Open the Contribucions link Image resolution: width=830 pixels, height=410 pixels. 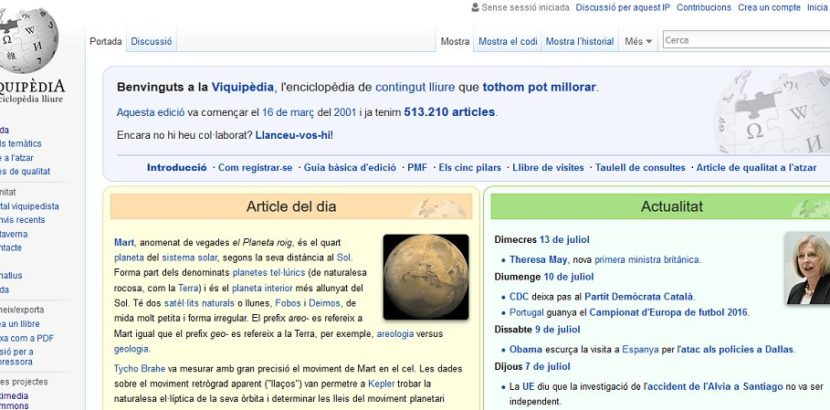click(x=703, y=7)
